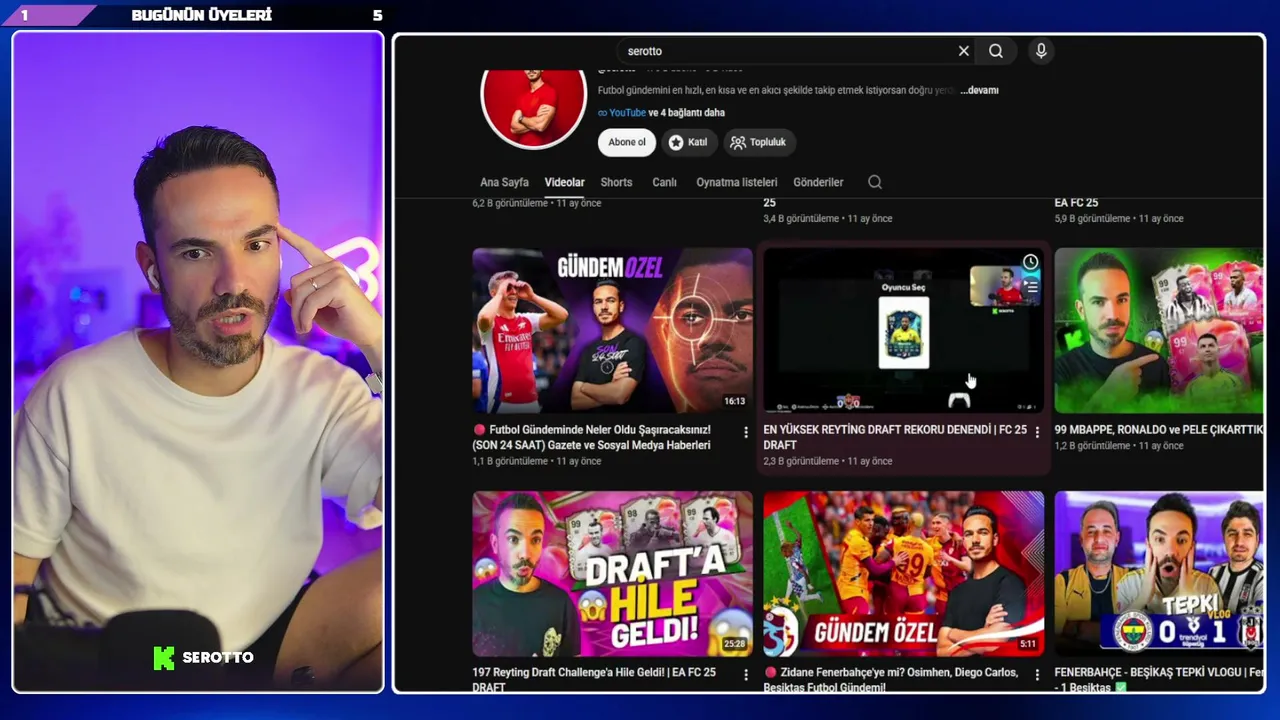Open options menu for 'Zidane Fenerbahçe'ye mi?' video
1280x720 pixels.
click(x=1037, y=675)
